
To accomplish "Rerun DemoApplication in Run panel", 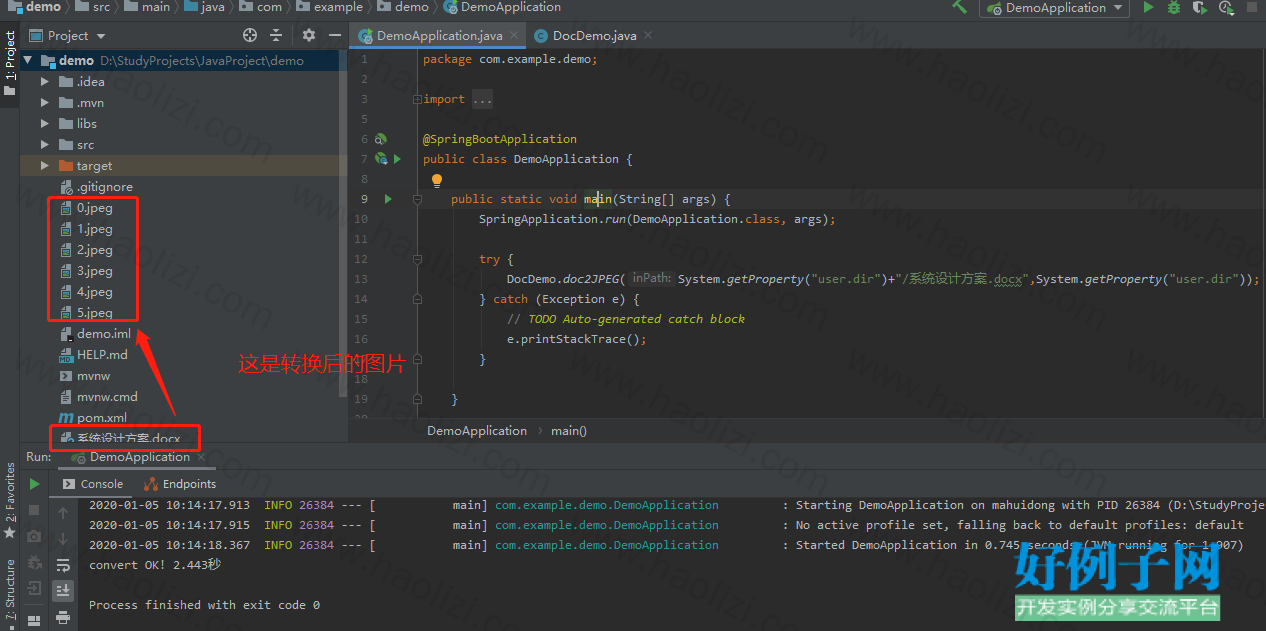I will click(x=34, y=484).
